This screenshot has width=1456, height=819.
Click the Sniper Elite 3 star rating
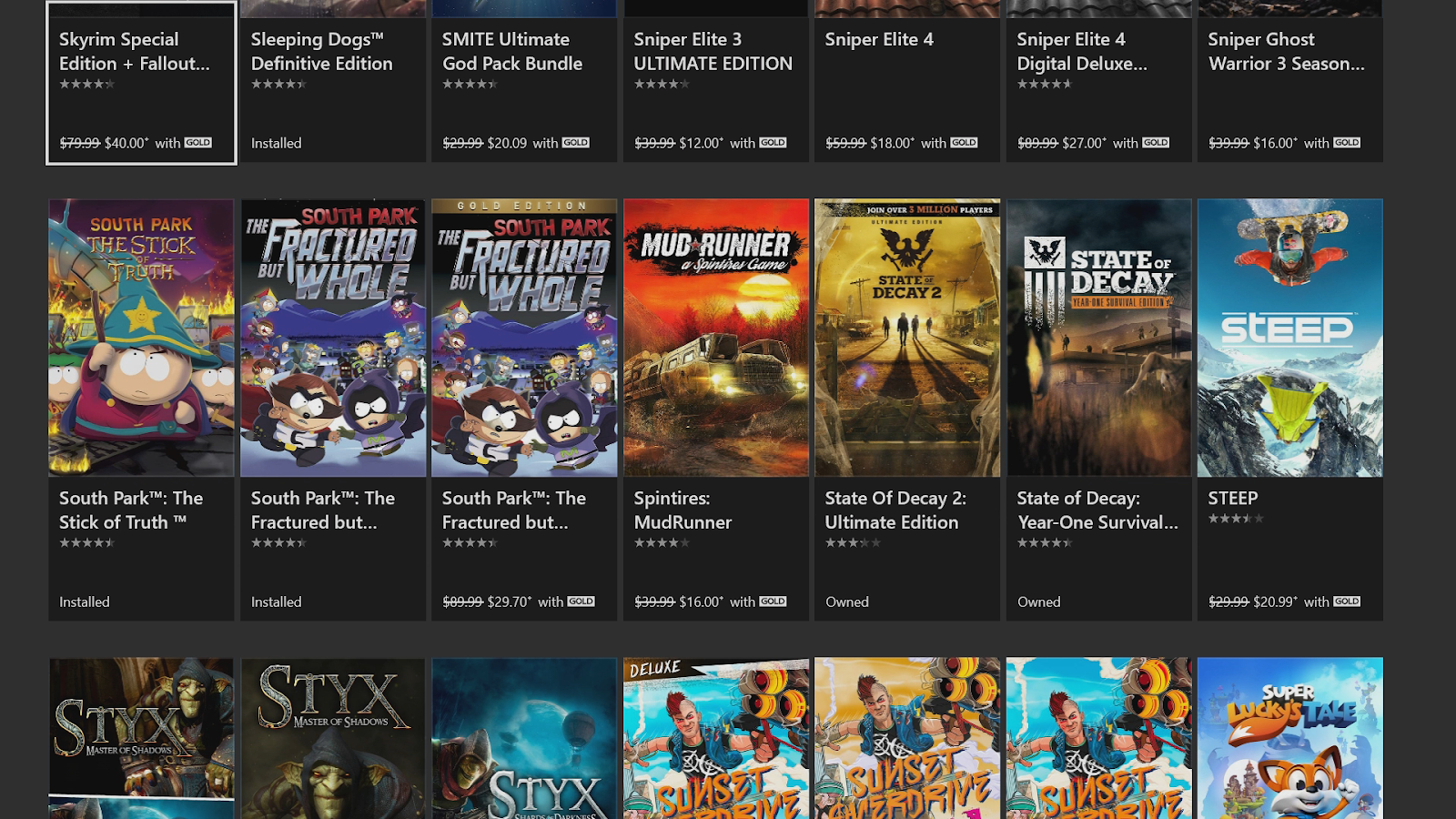point(662,85)
